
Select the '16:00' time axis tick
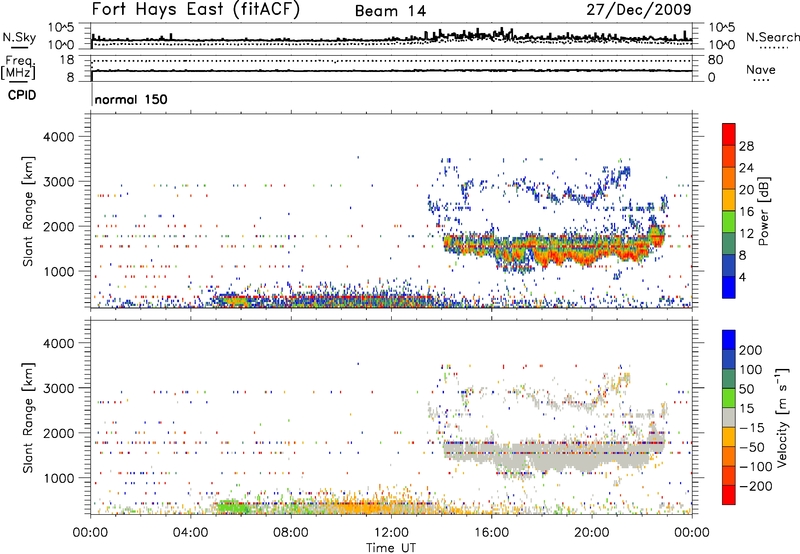pyautogui.click(x=491, y=533)
